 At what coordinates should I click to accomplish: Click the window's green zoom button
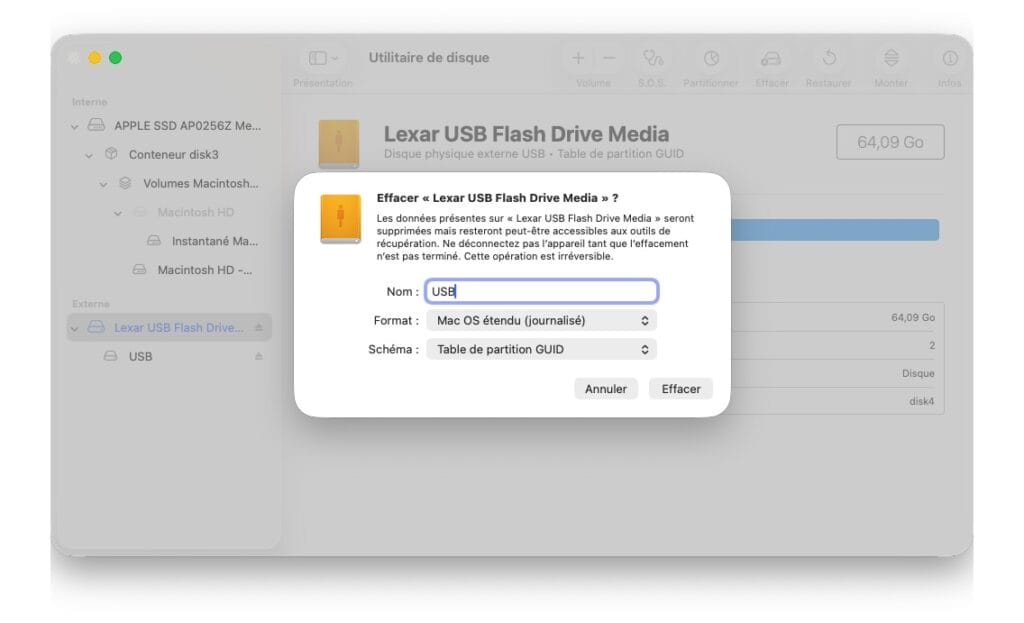pos(116,58)
